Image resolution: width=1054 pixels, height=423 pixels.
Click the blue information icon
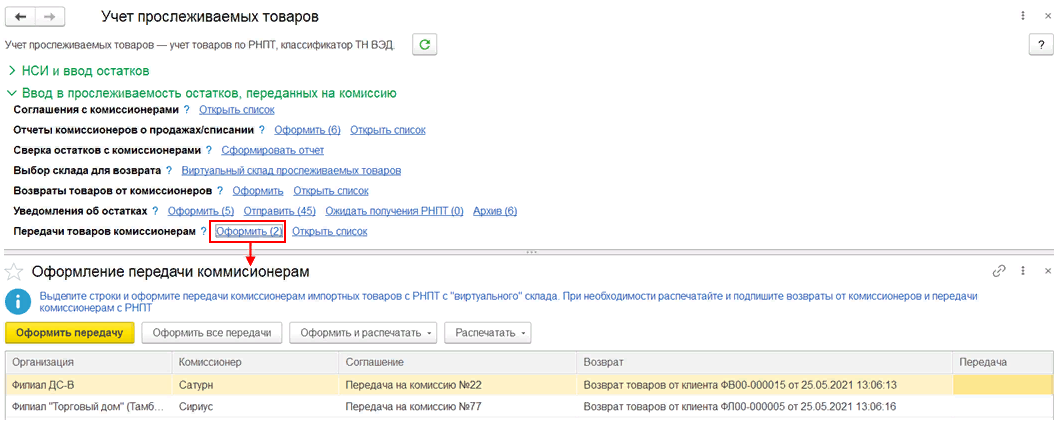[x=18, y=301]
